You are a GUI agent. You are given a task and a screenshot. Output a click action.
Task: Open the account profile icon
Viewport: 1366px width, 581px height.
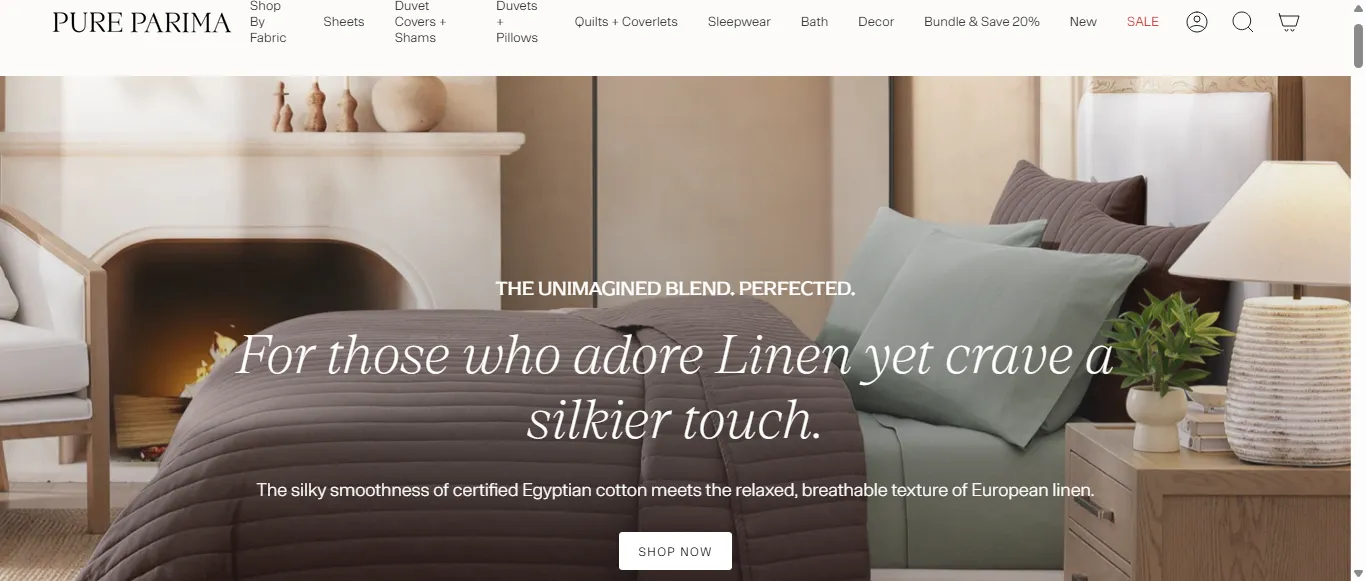(1197, 22)
